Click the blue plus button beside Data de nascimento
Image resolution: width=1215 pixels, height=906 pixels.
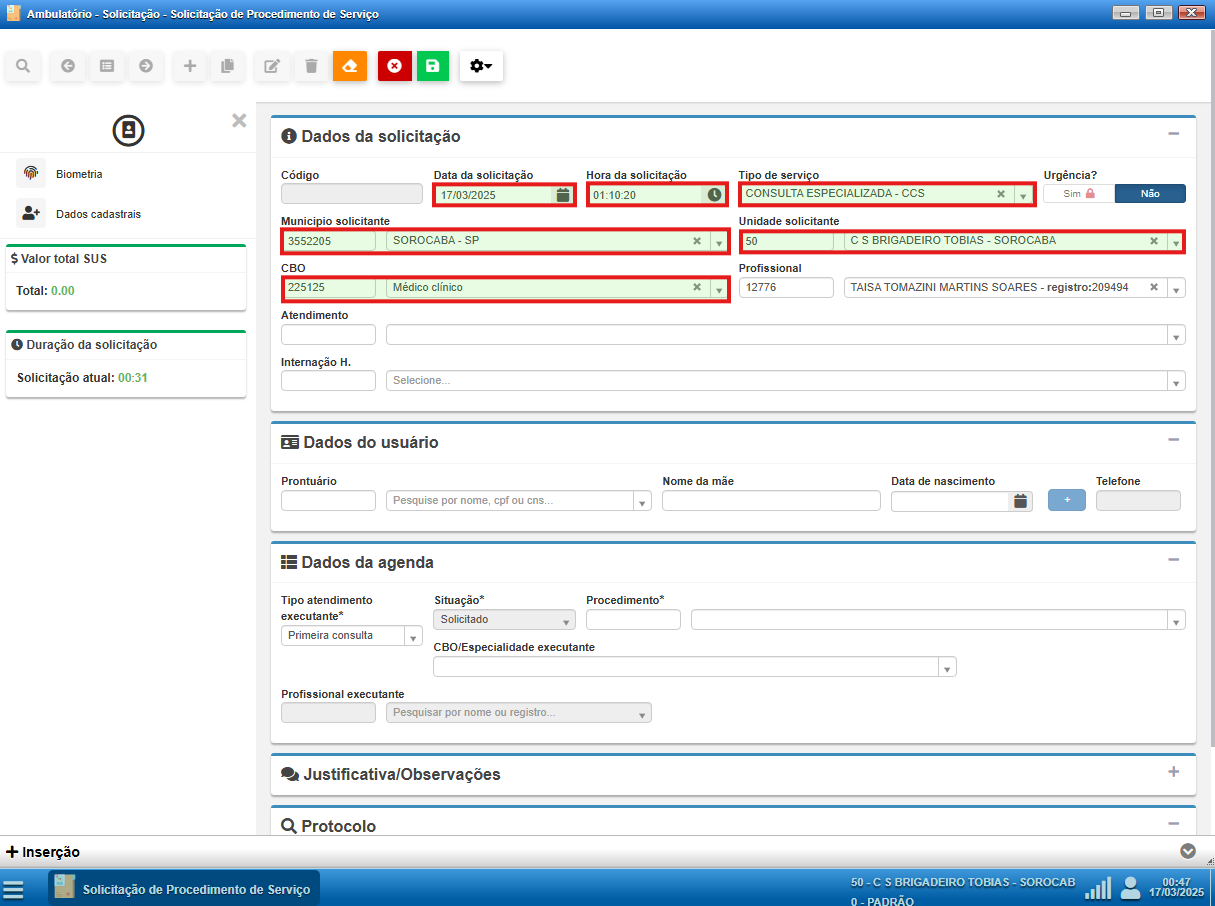click(1066, 500)
